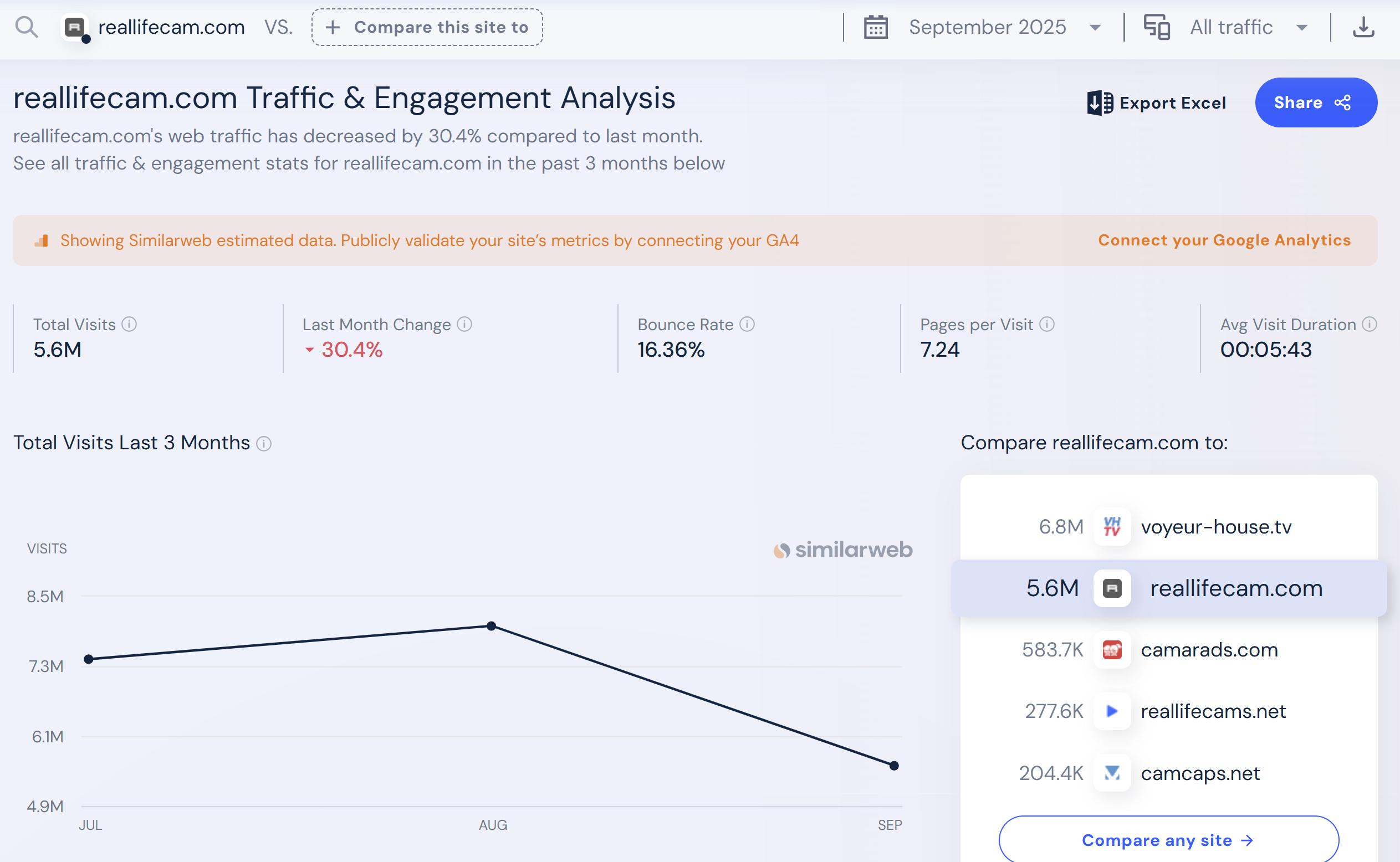
Task: Choose camcaps.net from the compare list
Action: [1200, 773]
